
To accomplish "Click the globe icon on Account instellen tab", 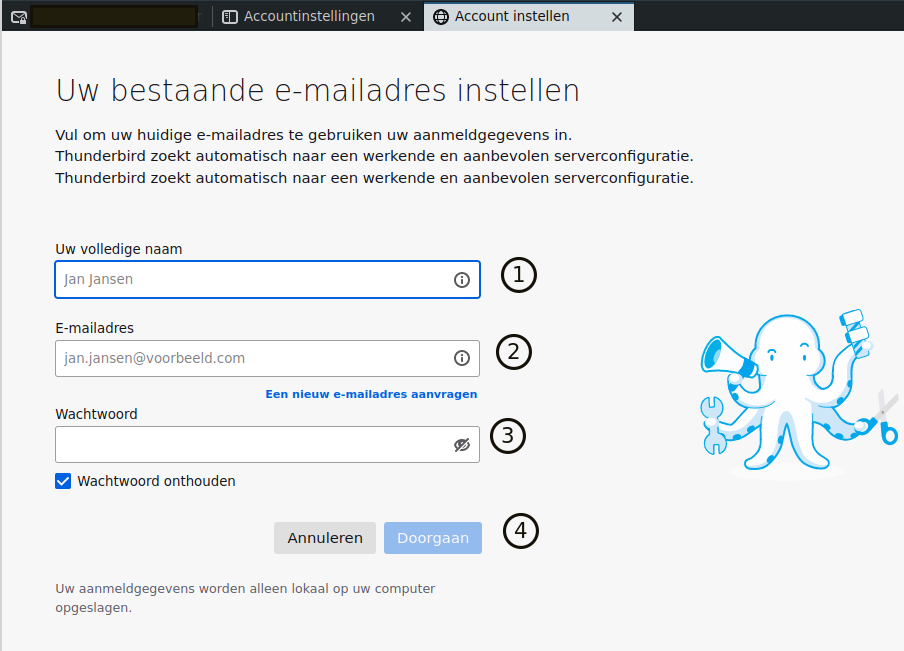I will [440, 17].
